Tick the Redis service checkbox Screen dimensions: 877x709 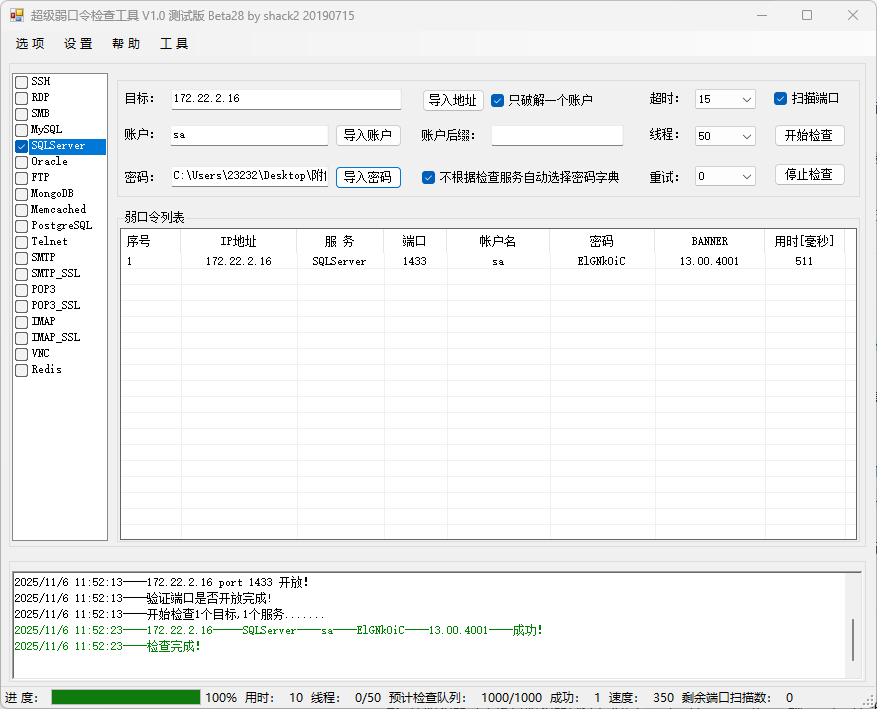click(22, 370)
